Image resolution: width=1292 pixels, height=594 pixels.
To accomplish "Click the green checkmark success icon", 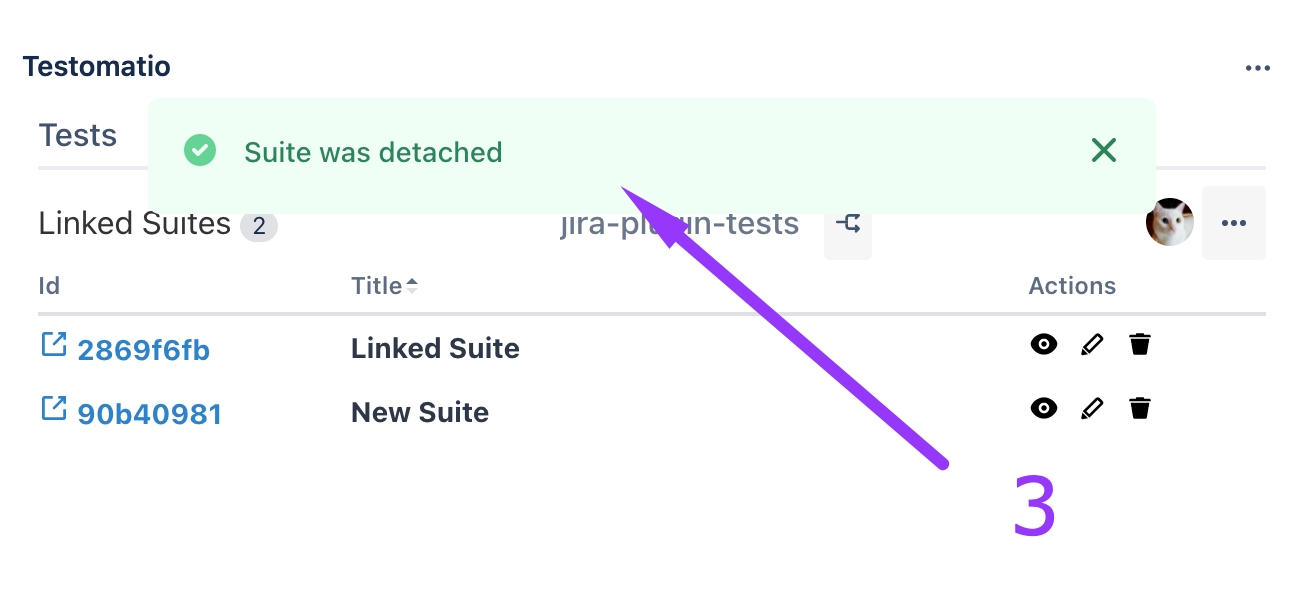I will pyautogui.click(x=200, y=151).
